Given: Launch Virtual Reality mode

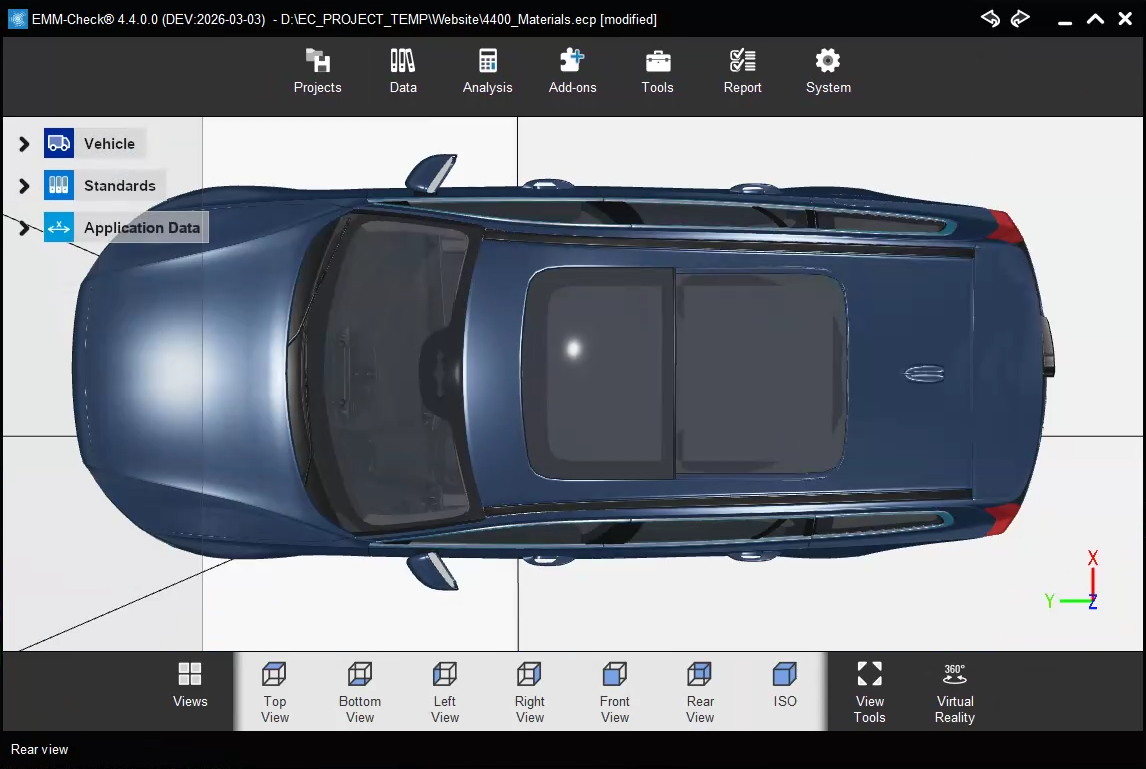Looking at the screenshot, I should tap(954, 690).
